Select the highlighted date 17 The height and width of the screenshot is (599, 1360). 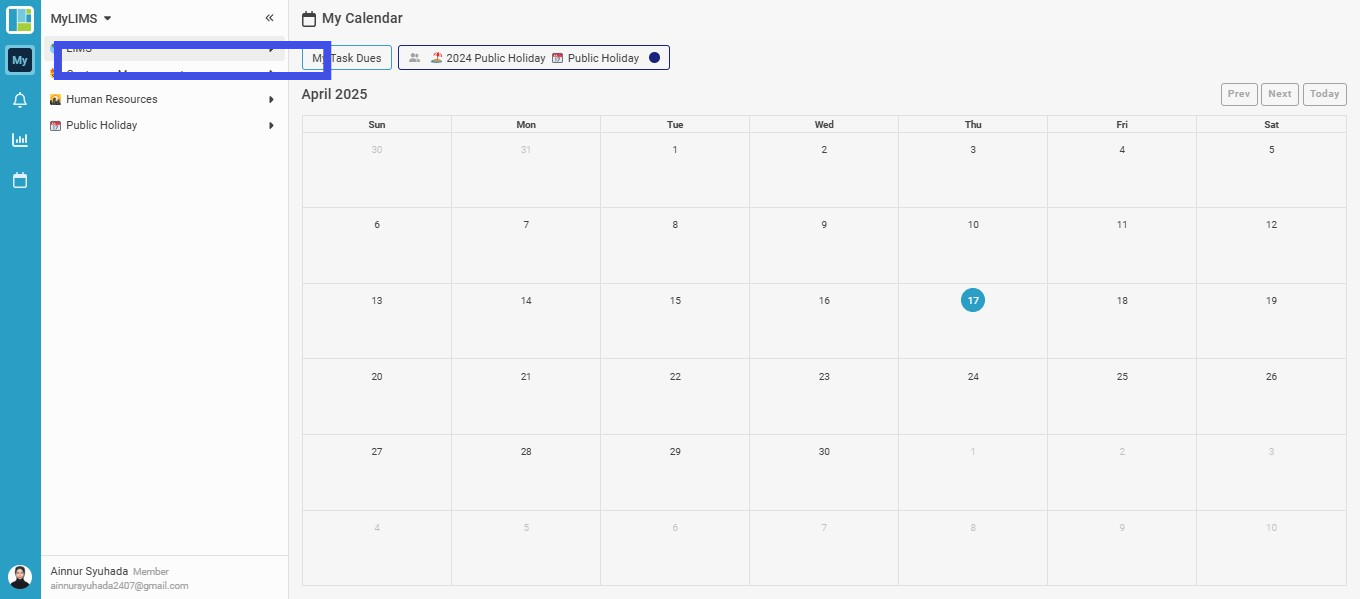click(973, 300)
